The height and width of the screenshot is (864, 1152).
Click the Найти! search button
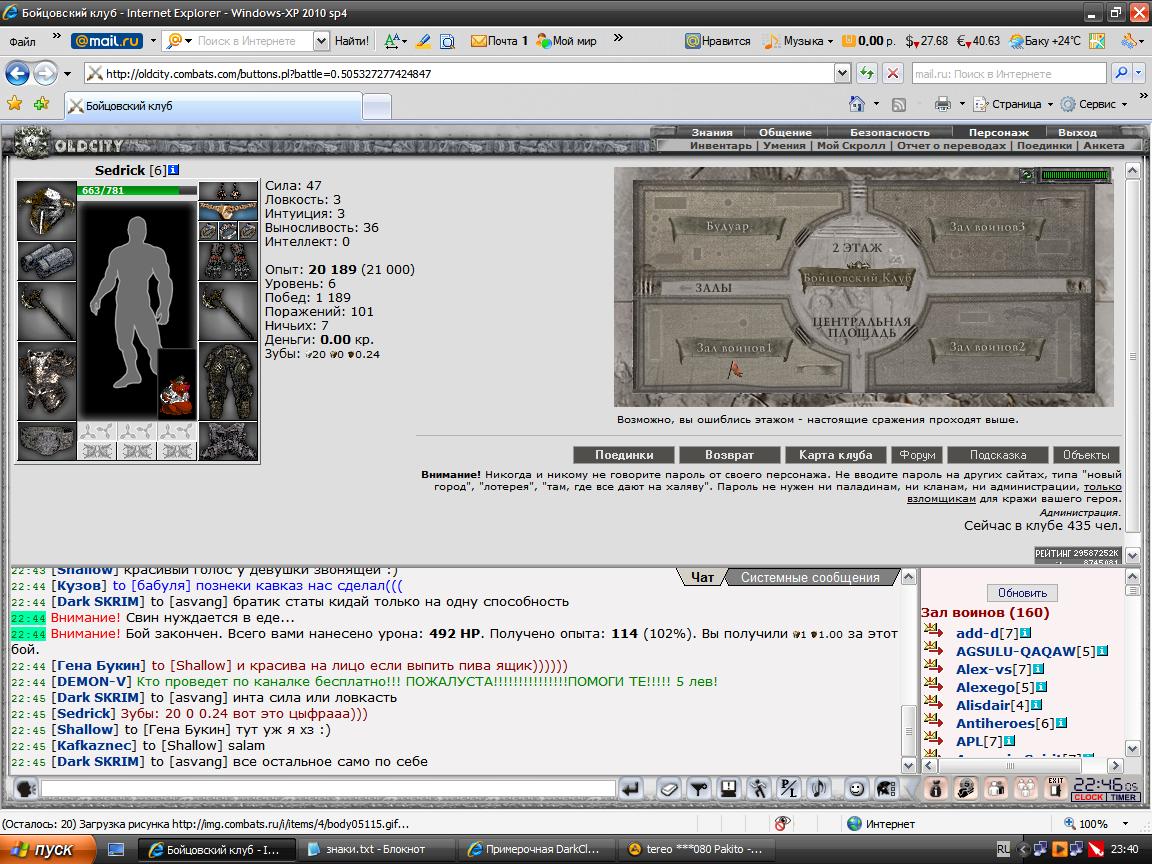352,41
